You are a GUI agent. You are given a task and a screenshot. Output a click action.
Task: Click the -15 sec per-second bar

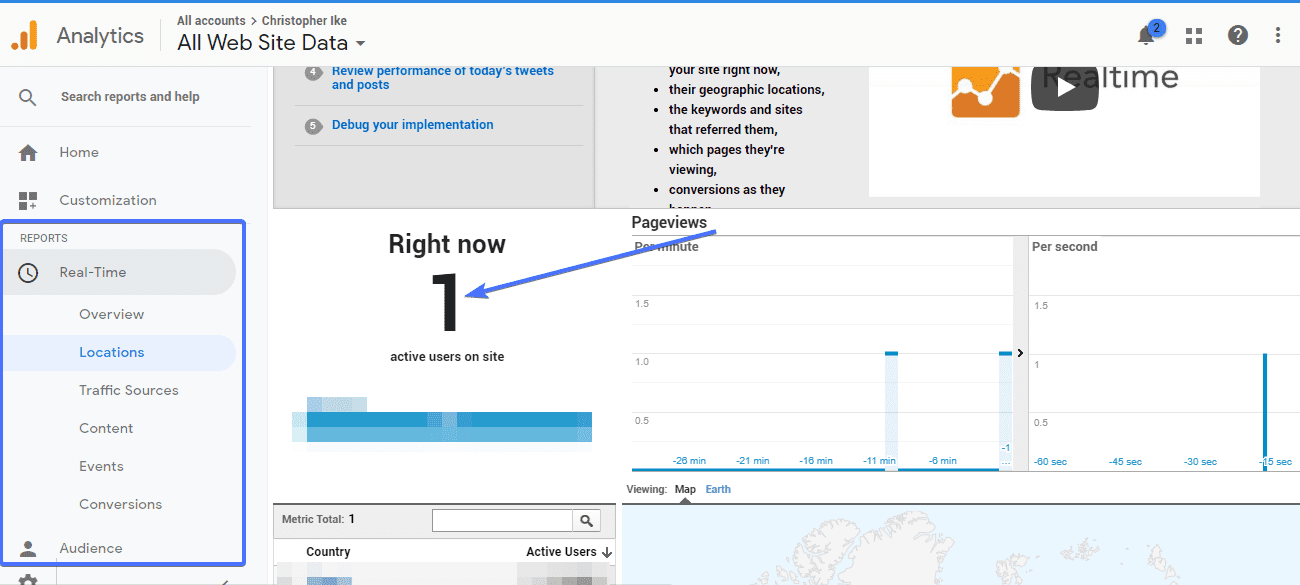1265,411
